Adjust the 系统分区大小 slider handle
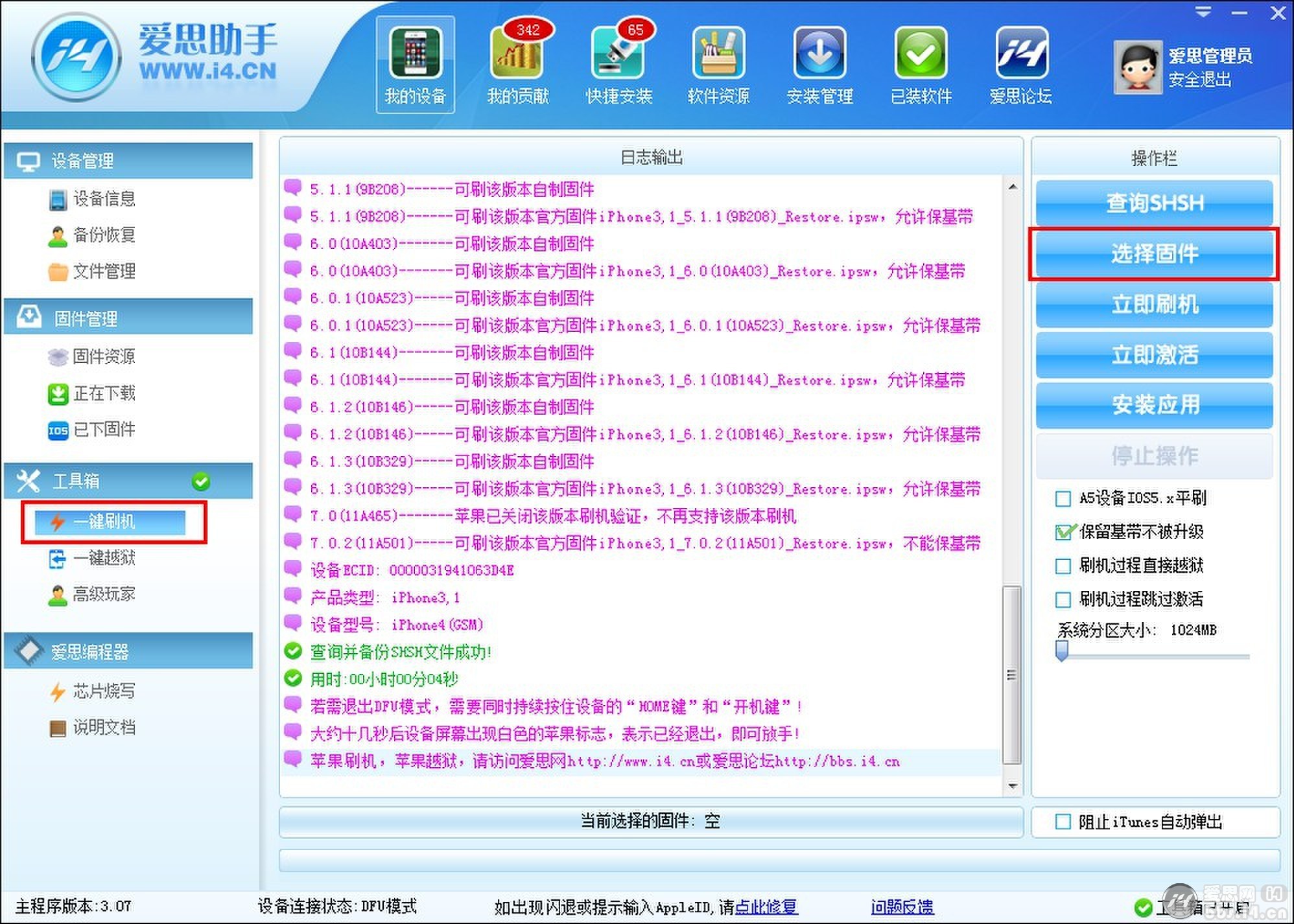The width and height of the screenshot is (1294, 924). click(x=1062, y=651)
